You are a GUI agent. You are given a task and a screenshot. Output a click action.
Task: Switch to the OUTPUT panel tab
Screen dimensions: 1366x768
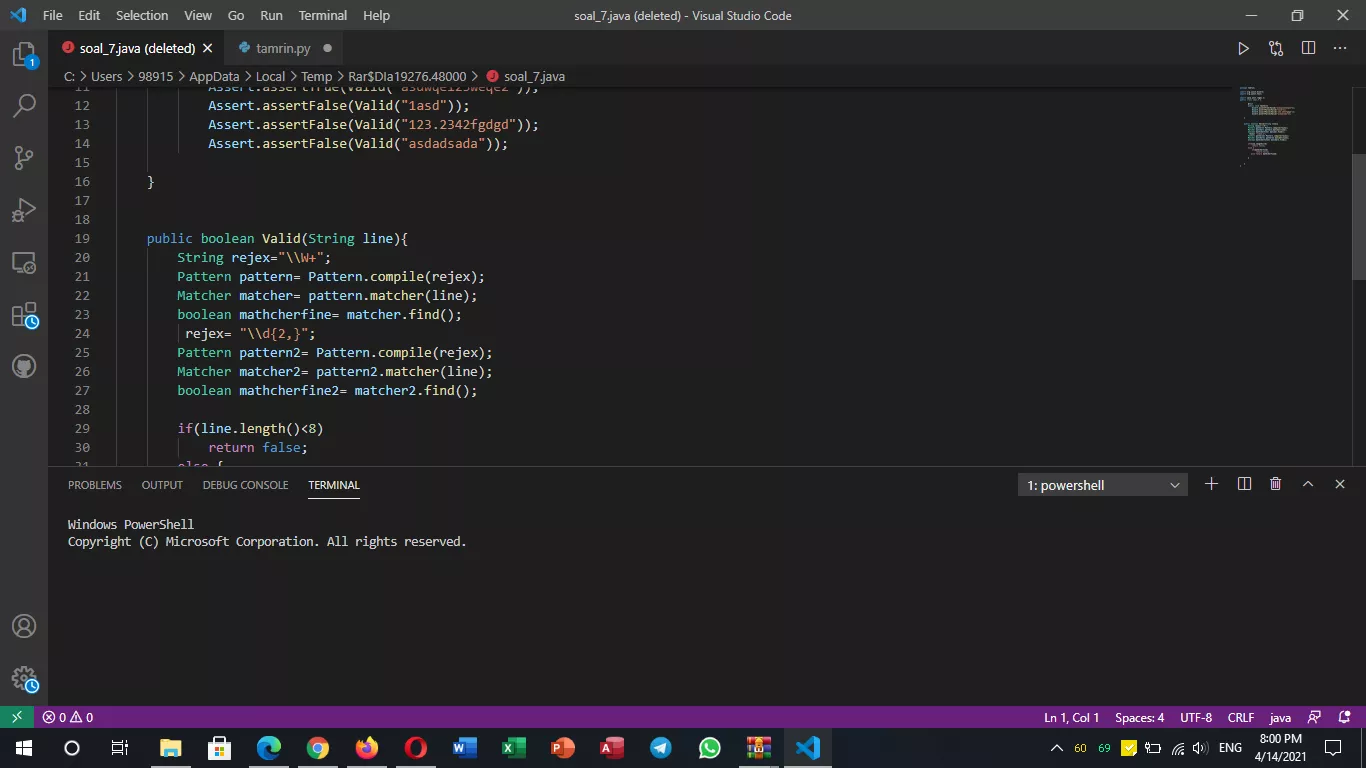[162, 485]
